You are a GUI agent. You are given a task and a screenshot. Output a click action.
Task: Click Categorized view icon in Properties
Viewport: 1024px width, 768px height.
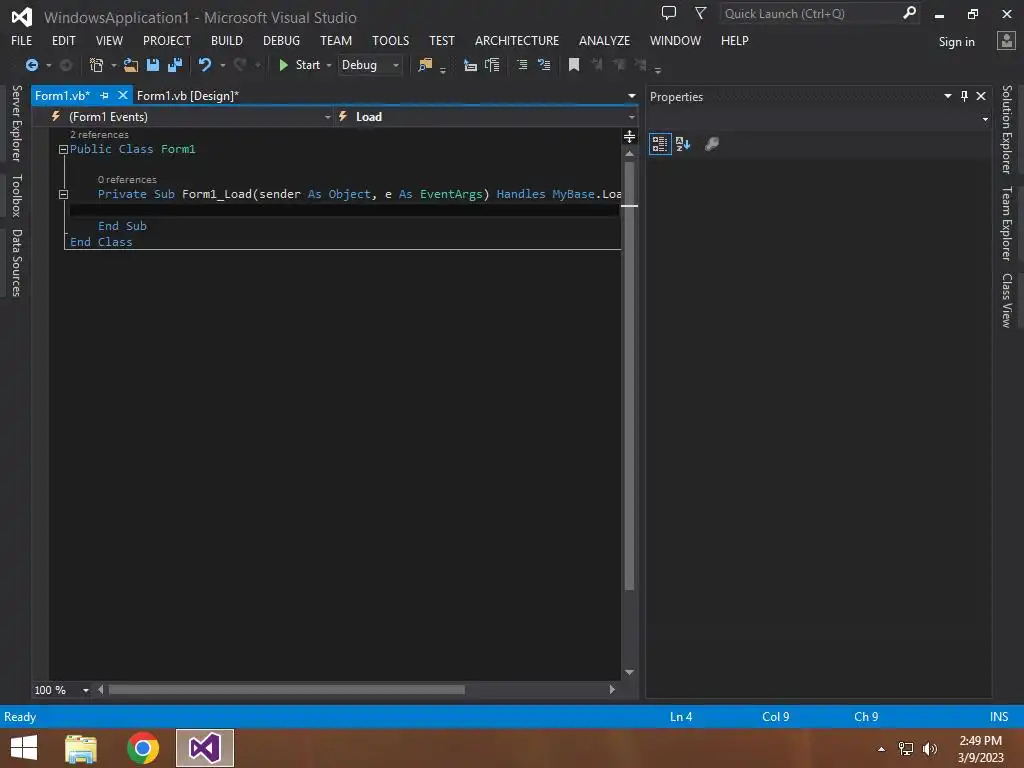[660, 144]
